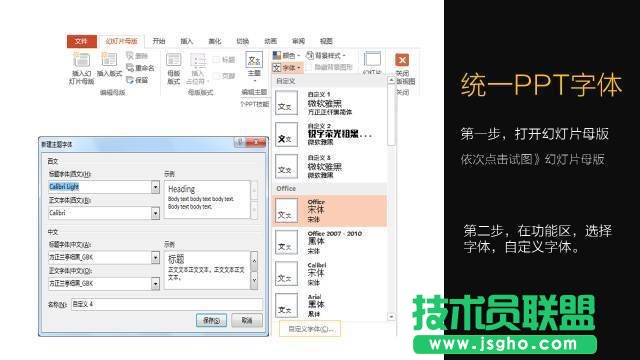Viewport: 640px width, 360px height.
Task: Choose the Arial 黑体 font theme
Action: (329, 305)
